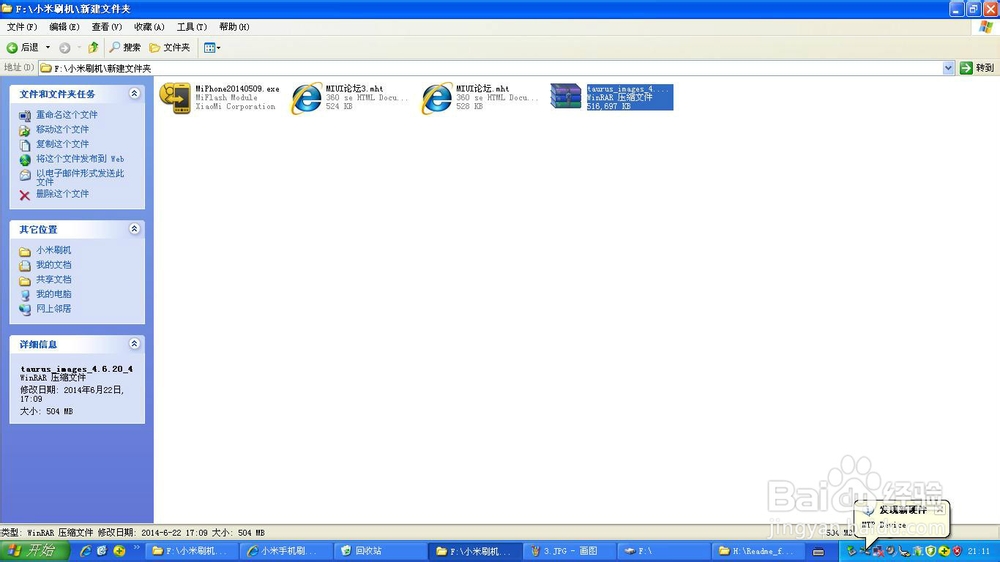This screenshot has height=562, width=1000.
Task: Click Publish this file to Web link
Action: 80,159
